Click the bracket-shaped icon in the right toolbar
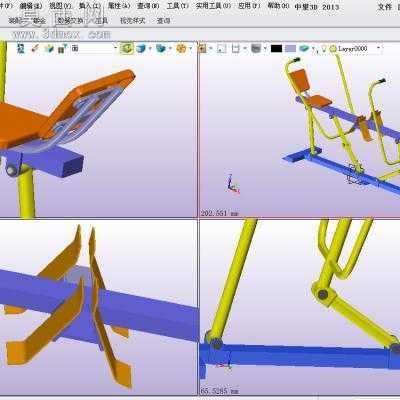Screen dimensions: 400x400 tap(236, 49)
